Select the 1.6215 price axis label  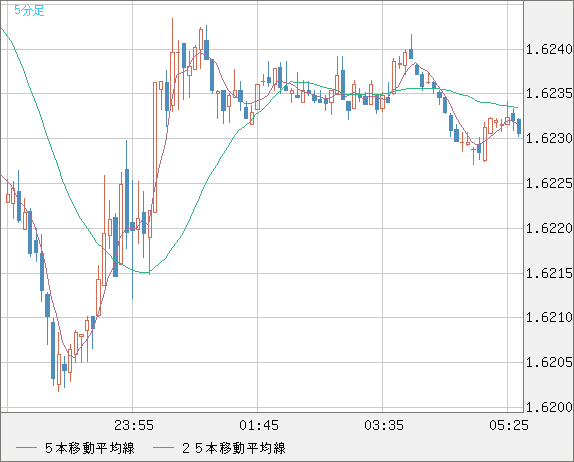[x=549, y=273]
